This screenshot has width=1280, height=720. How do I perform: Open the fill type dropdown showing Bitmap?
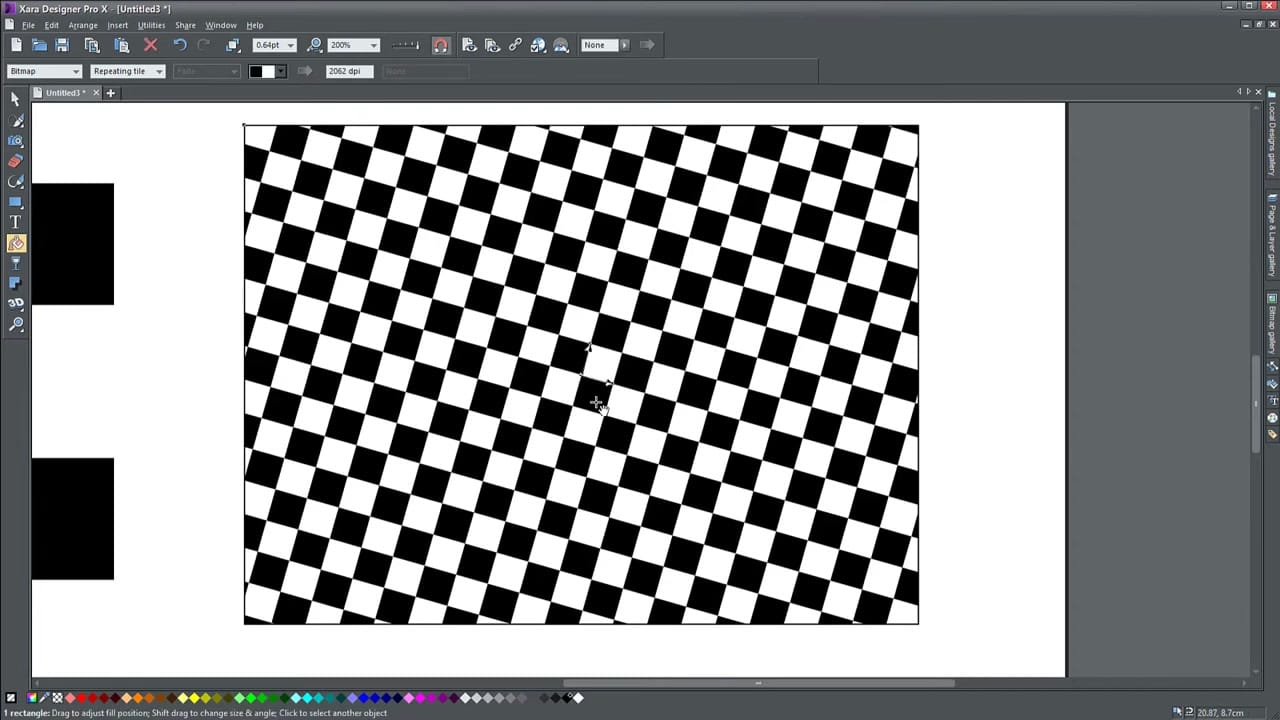click(x=75, y=71)
